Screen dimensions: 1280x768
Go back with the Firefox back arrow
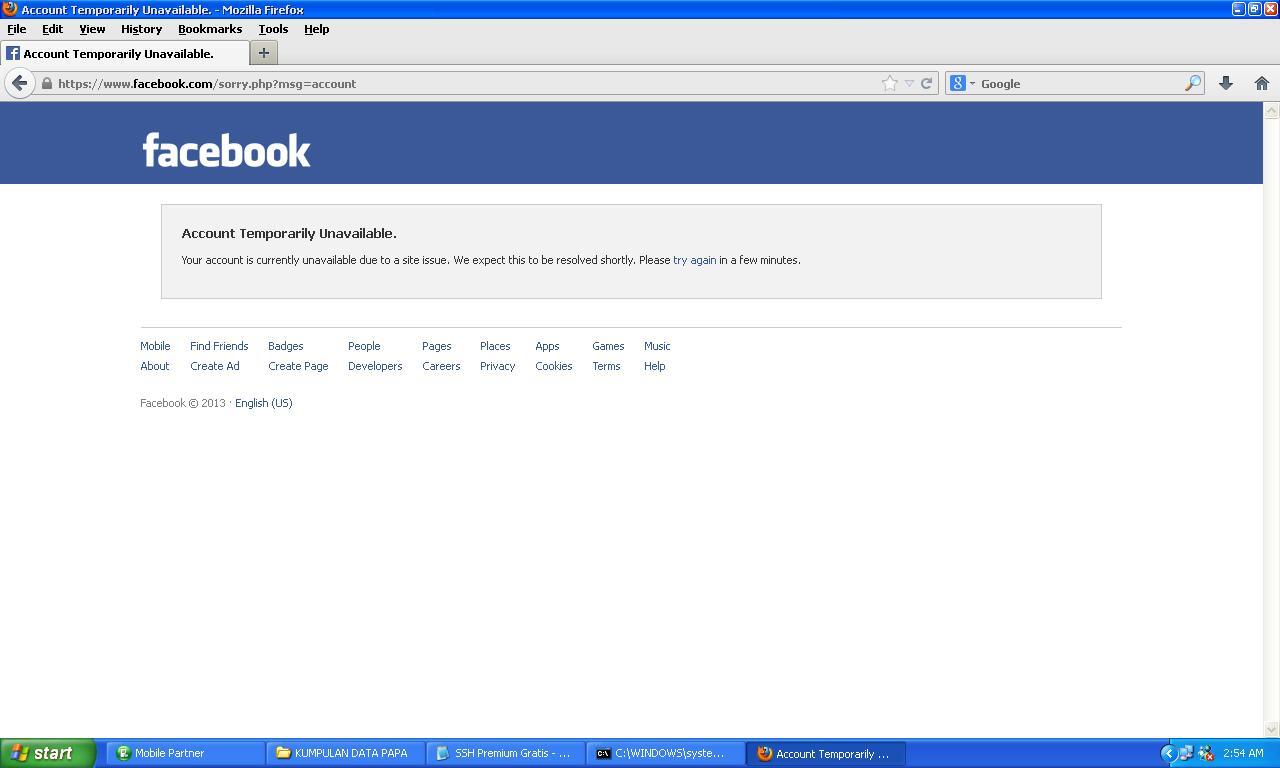pyautogui.click(x=19, y=83)
